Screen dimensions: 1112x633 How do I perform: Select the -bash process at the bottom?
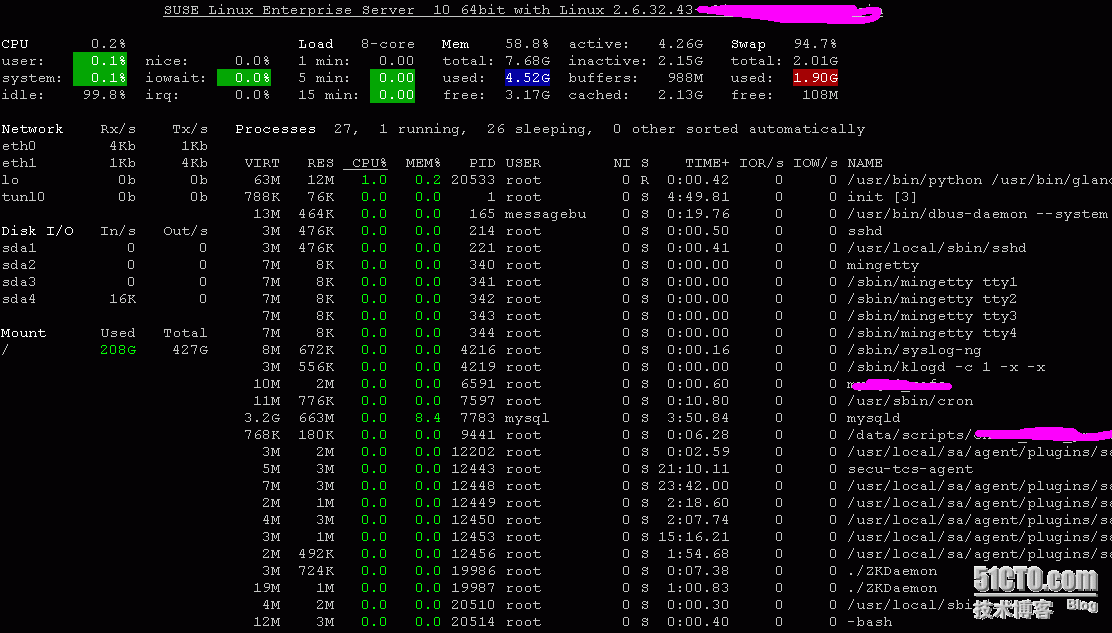click(869, 622)
